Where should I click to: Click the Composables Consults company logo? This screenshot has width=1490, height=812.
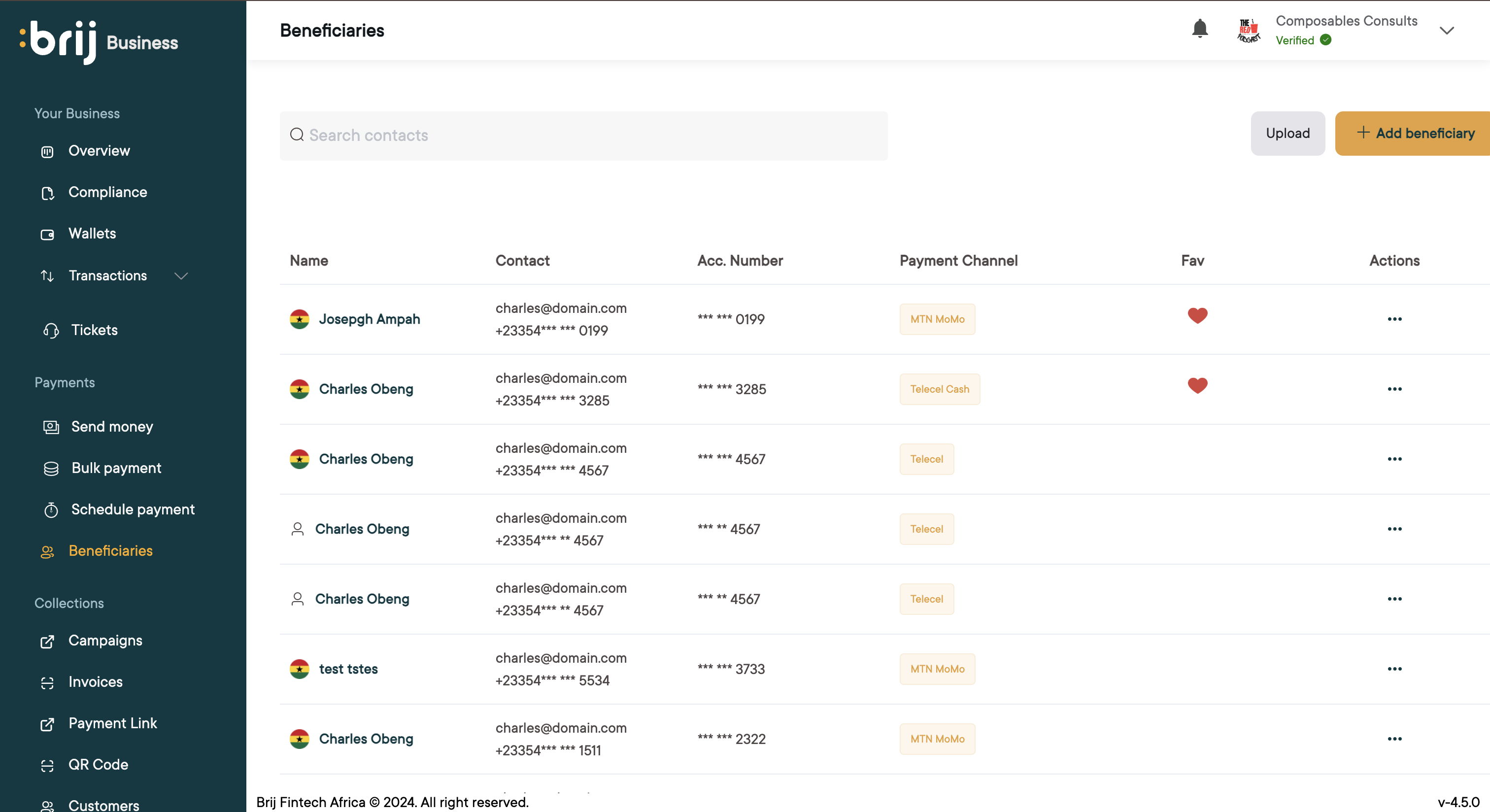1248,30
